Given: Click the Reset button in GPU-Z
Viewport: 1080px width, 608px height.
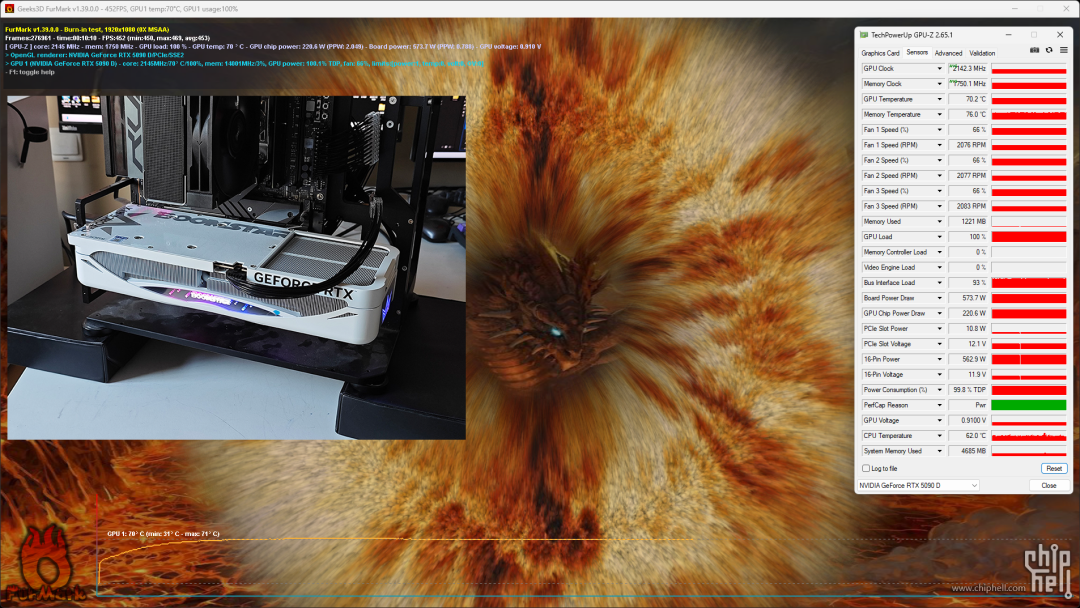Looking at the screenshot, I should click(x=1054, y=468).
